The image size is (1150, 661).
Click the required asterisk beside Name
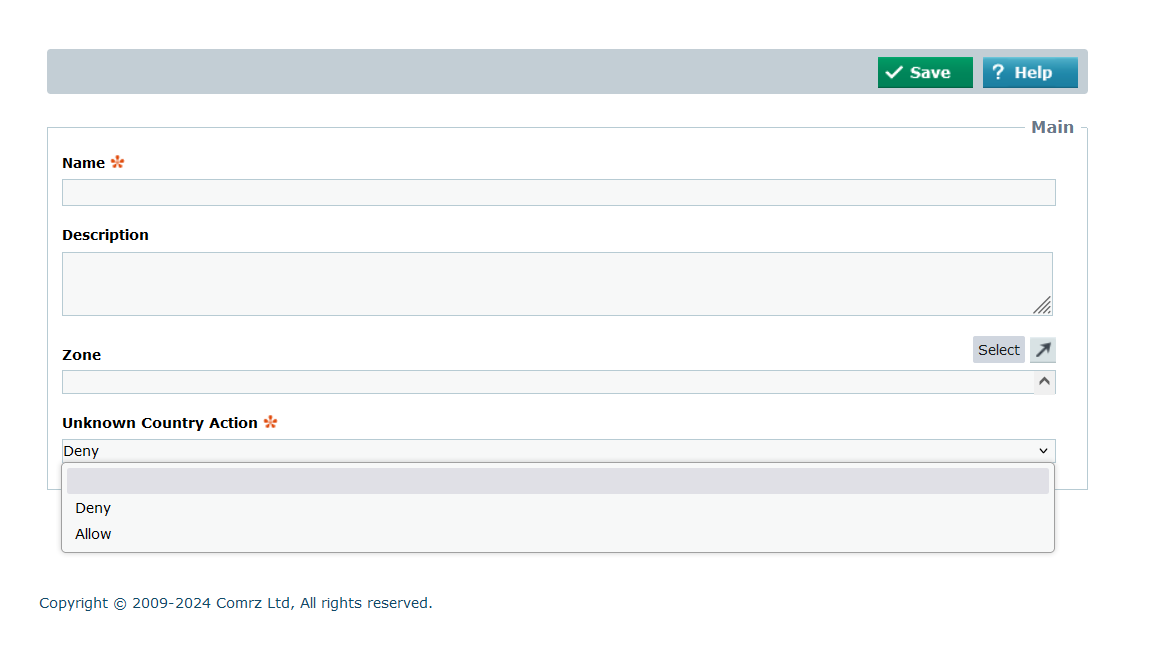(x=118, y=162)
